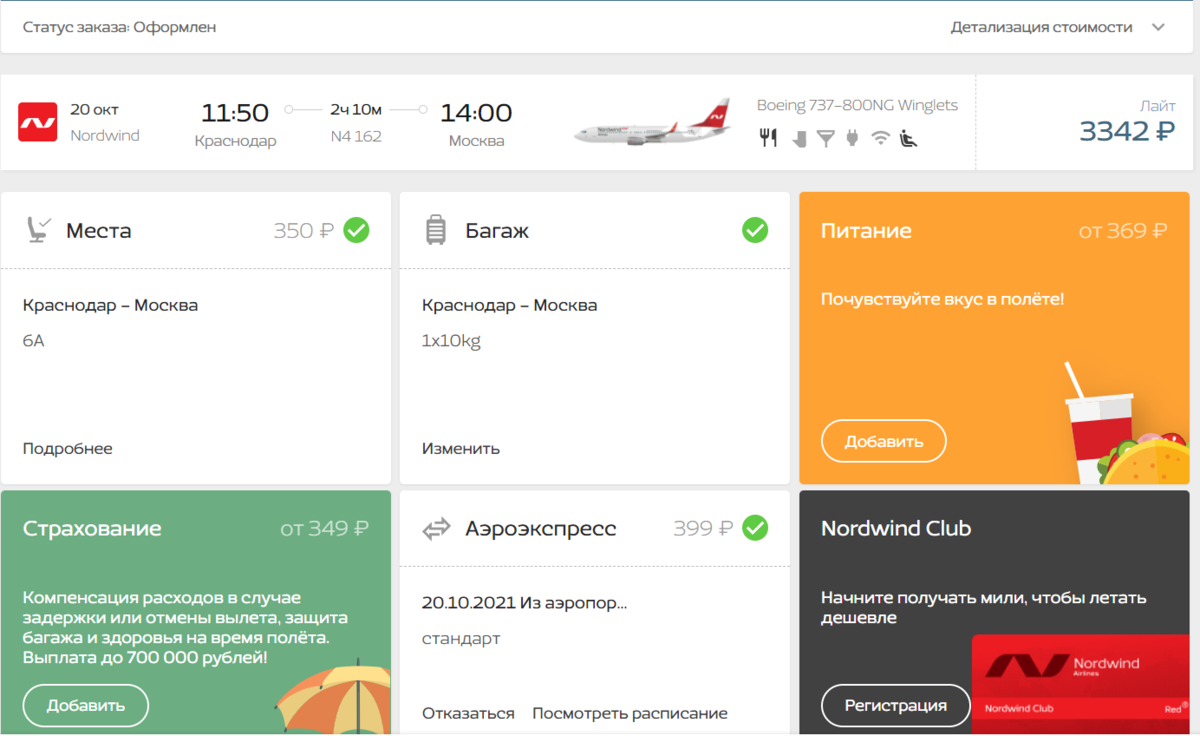Click Добавить button in Страхование card
The width and height of the screenshot is (1200, 736).
tap(86, 705)
